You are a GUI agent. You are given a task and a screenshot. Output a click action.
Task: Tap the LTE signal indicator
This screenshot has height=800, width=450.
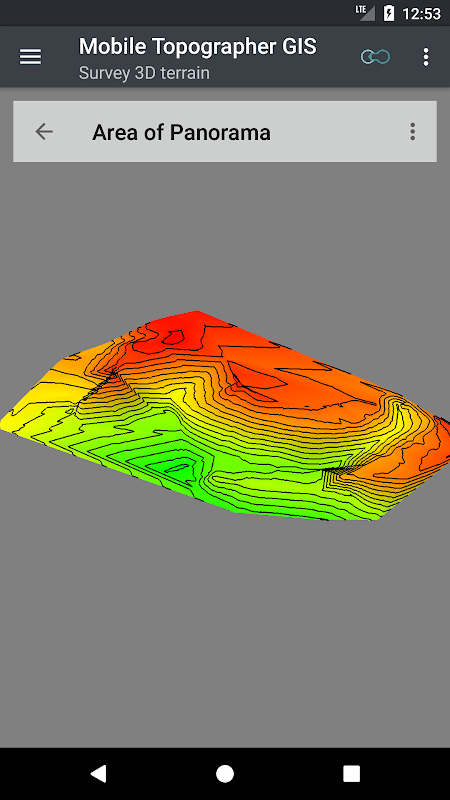(x=365, y=13)
